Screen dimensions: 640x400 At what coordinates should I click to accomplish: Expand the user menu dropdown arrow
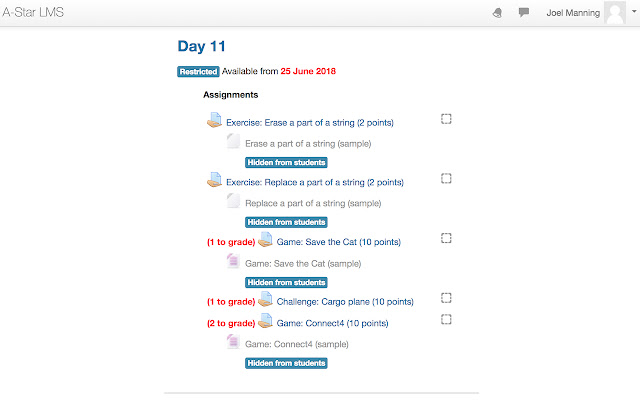[634, 14]
